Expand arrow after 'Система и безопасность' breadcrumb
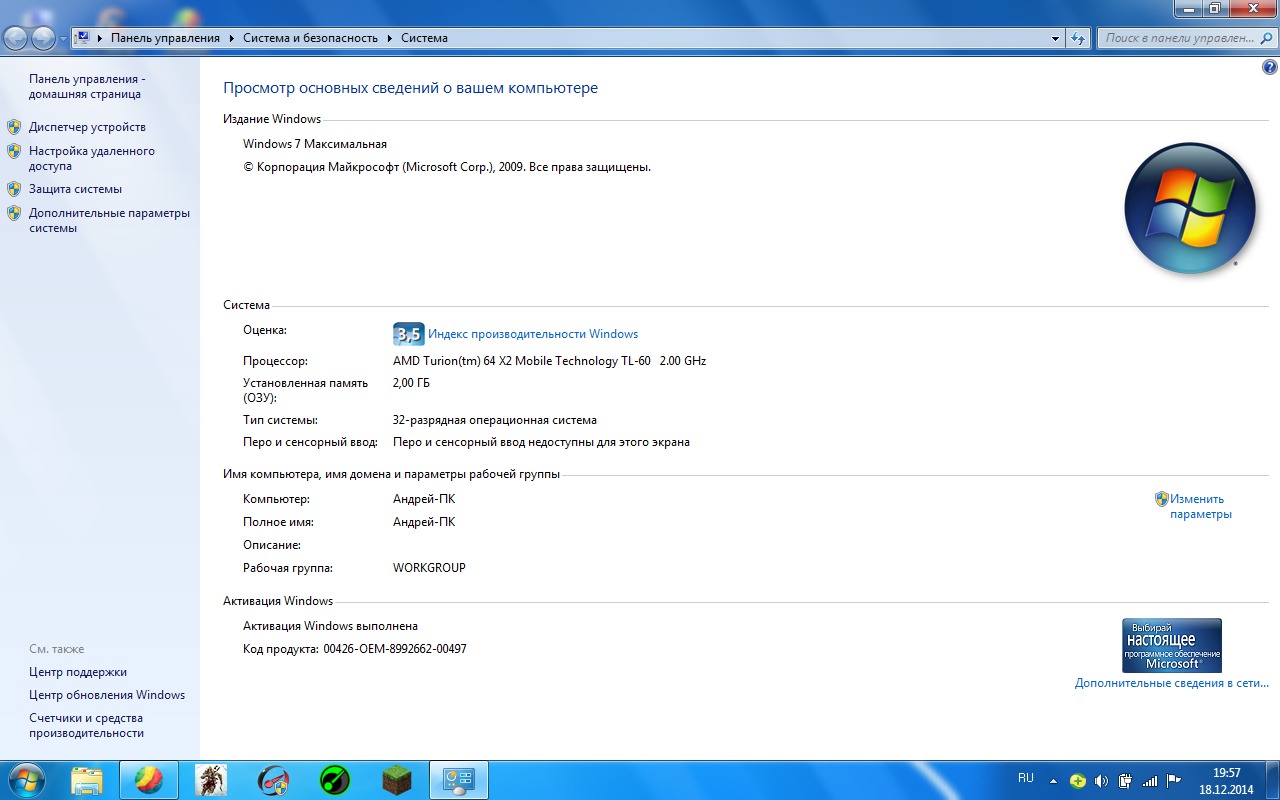The height and width of the screenshot is (800, 1280). [389, 38]
